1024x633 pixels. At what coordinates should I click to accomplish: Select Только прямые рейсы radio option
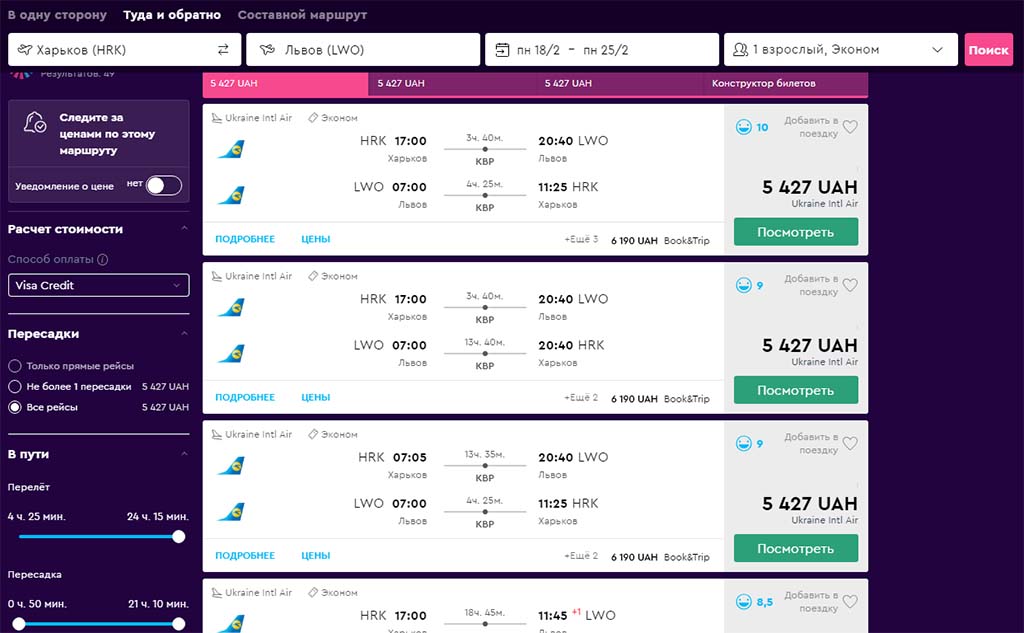click(15, 366)
